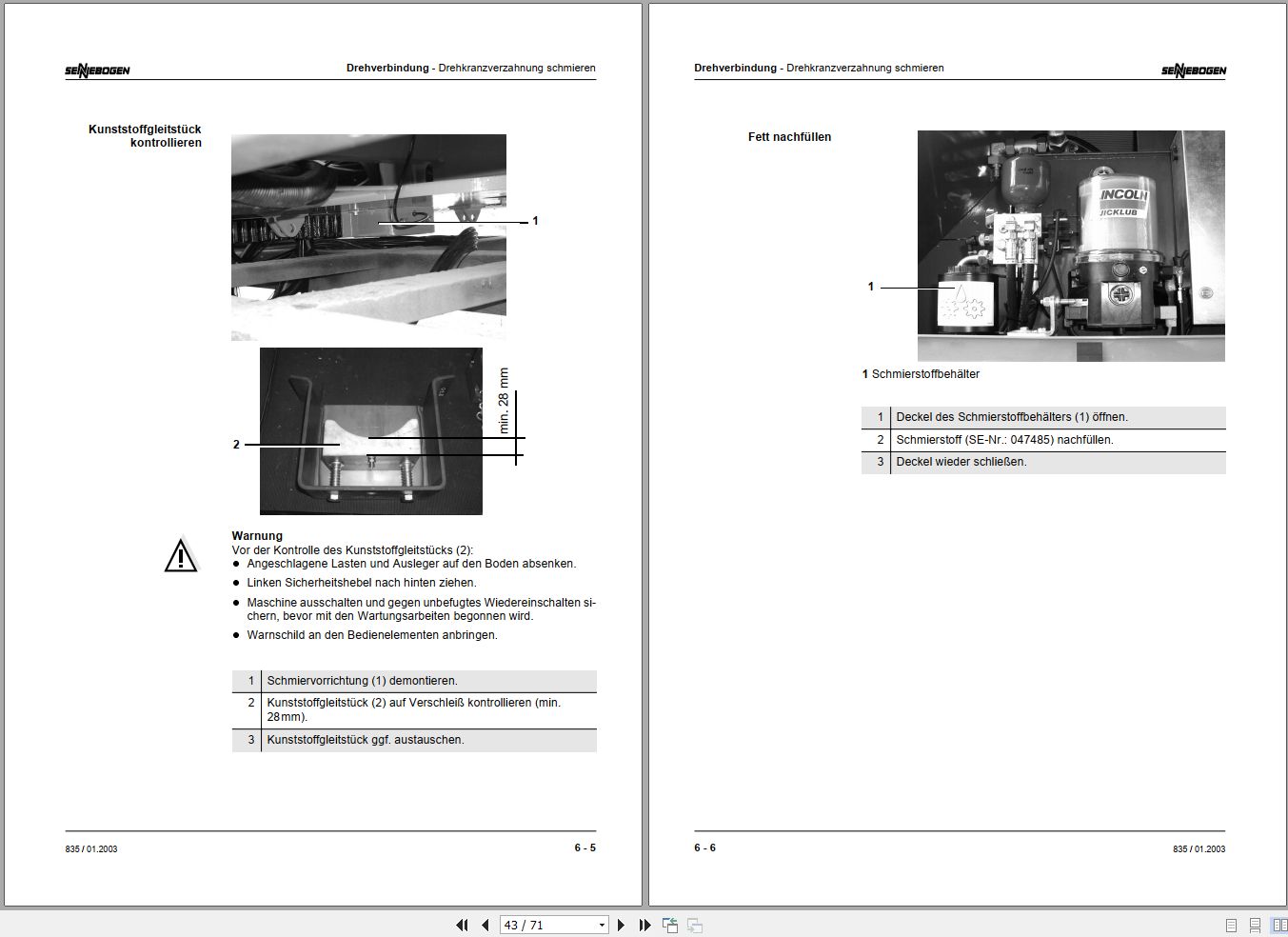Image resolution: width=1288 pixels, height=937 pixels.
Task: Go to the previous page
Action: pyautogui.click(x=485, y=925)
